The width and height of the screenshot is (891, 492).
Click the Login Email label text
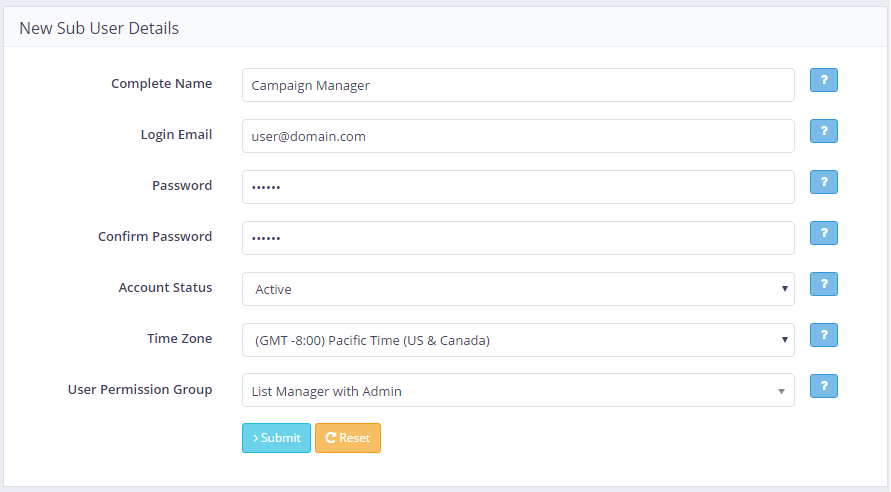tap(176, 135)
